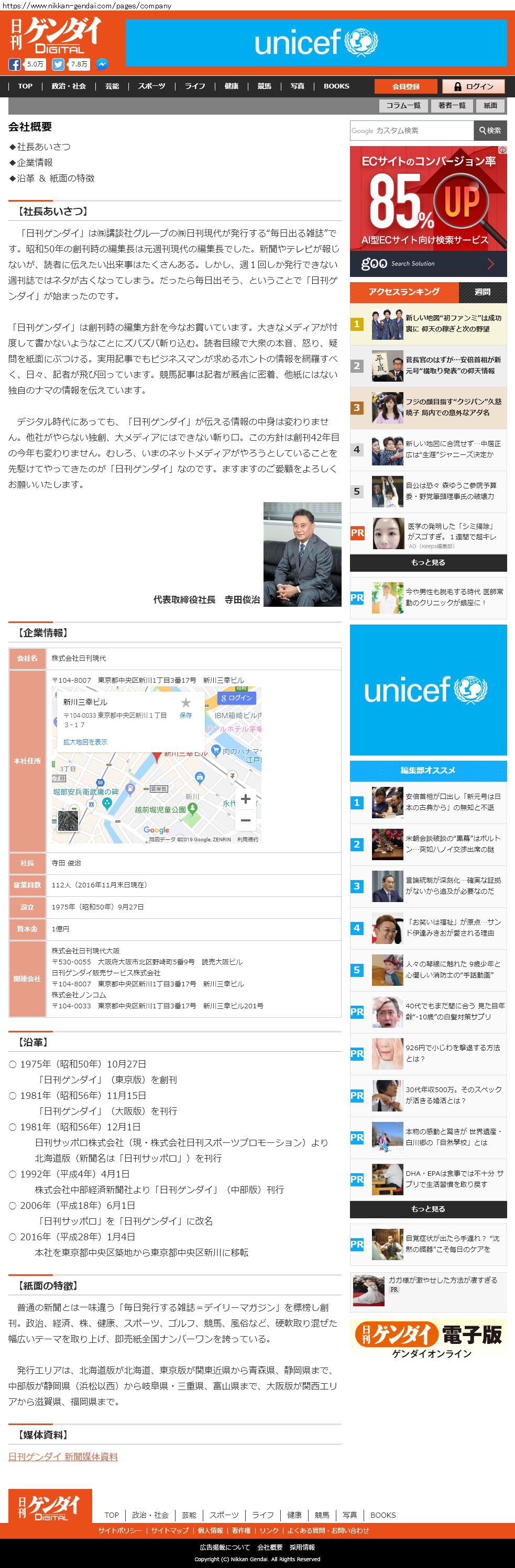
Task: Open 日刊ゲンダイ 新聞媒体資料 link
Action: click(63, 1456)
